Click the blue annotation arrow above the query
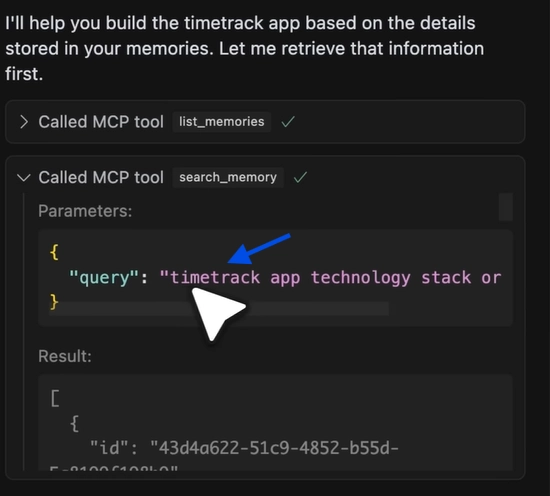550x496 pixels. 259,249
